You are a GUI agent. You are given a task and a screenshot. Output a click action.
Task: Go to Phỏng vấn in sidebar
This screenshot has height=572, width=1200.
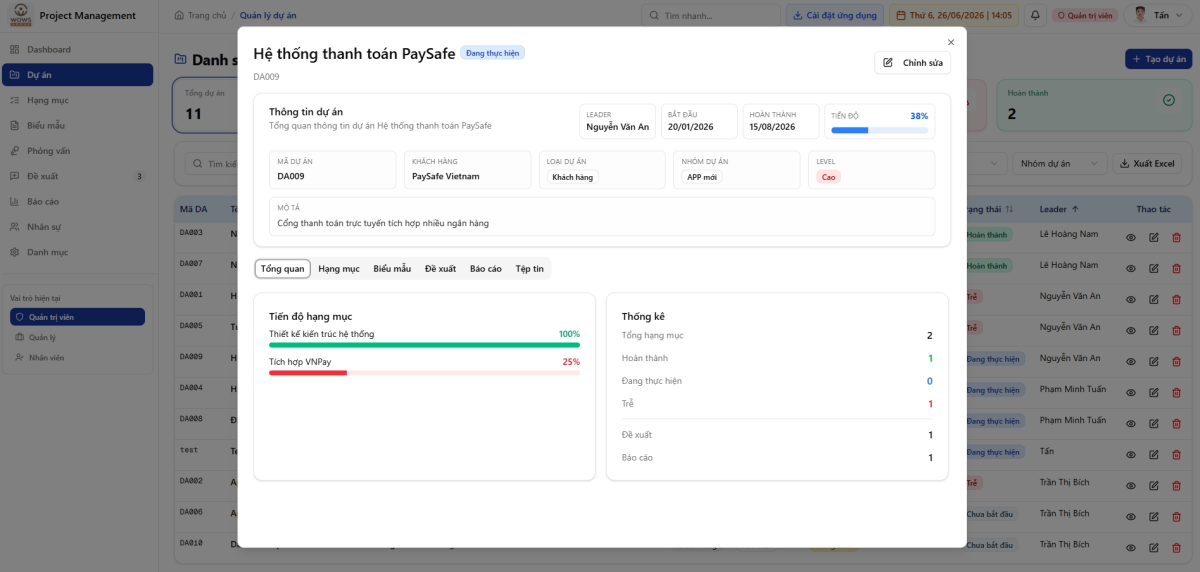point(77,151)
